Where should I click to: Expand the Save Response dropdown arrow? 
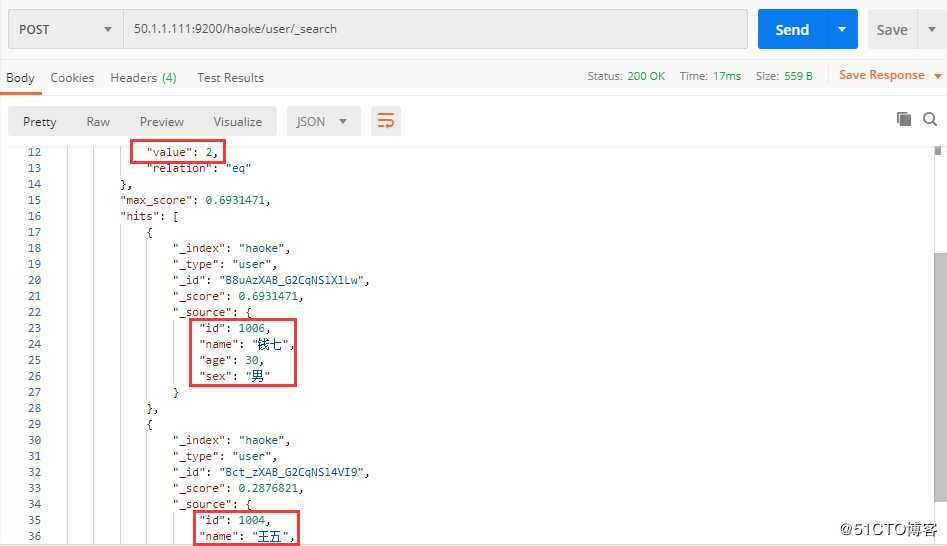coord(938,76)
